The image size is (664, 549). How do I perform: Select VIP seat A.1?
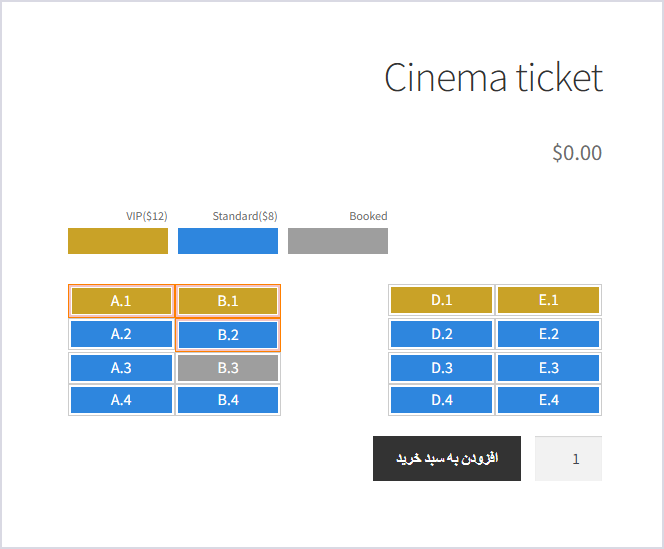(121, 301)
